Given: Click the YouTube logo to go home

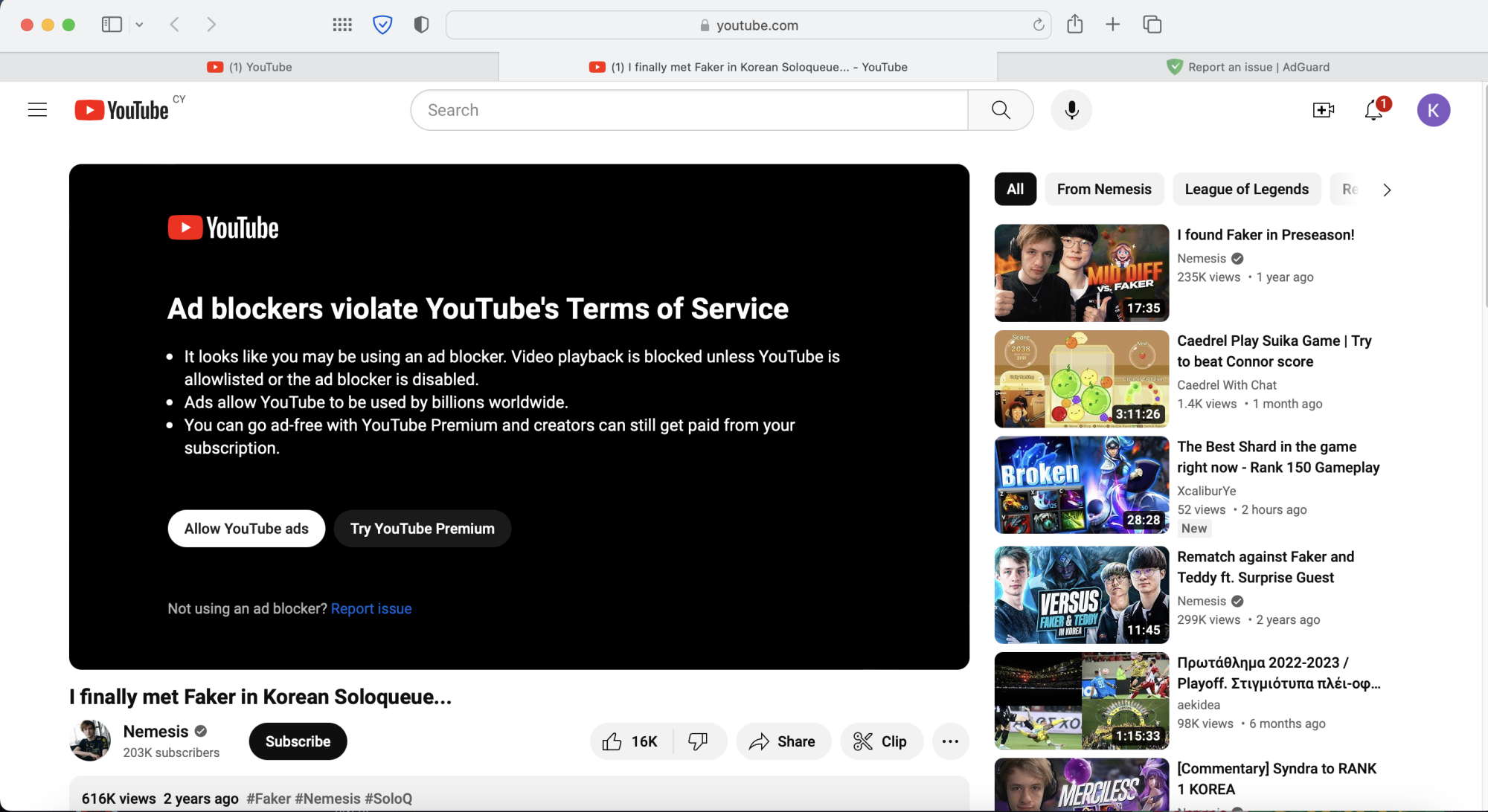Looking at the screenshot, I should click(x=123, y=109).
